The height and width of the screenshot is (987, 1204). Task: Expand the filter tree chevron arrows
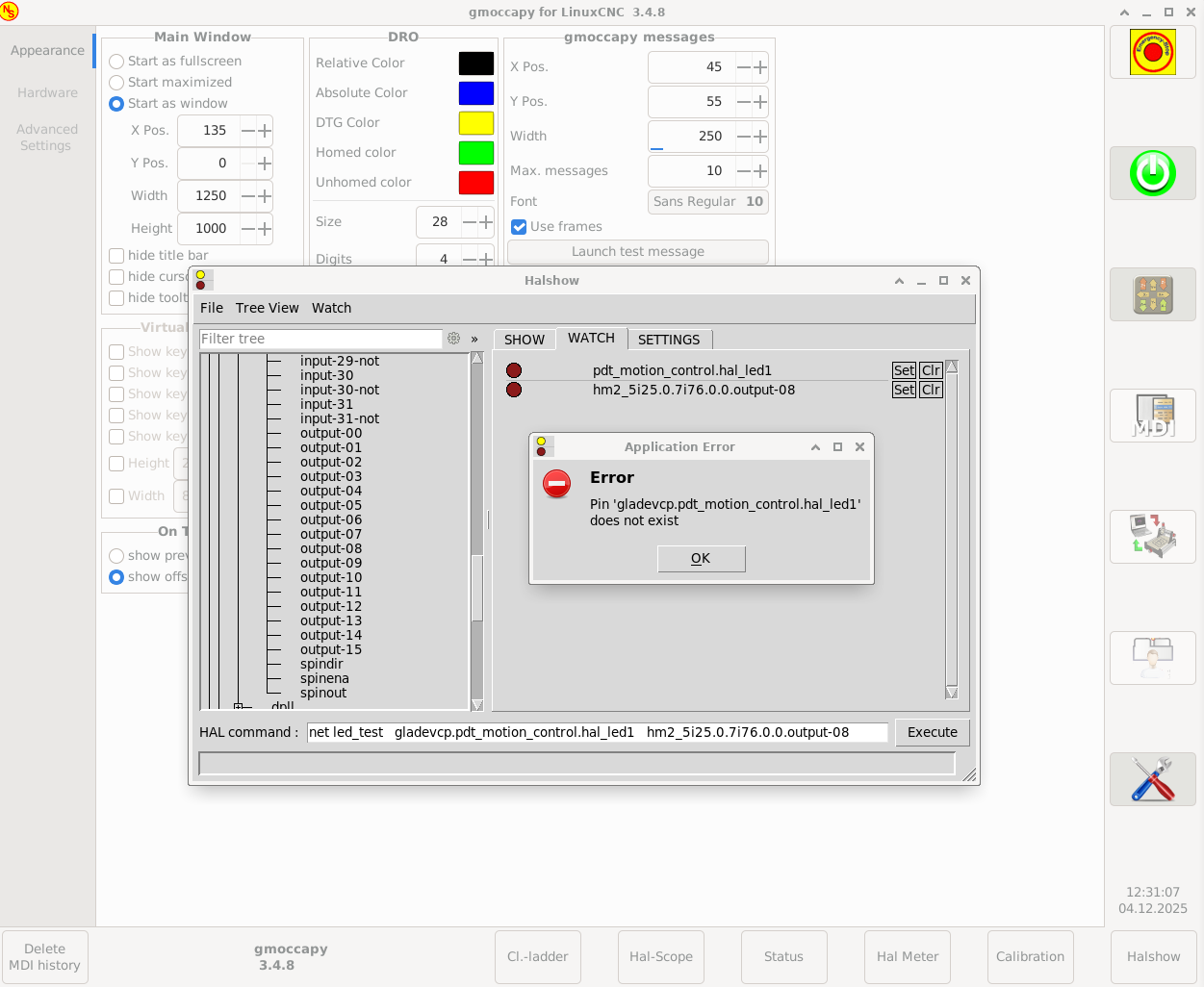(474, 339)
